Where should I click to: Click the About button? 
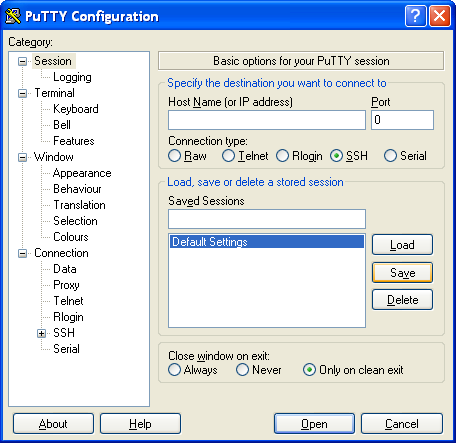pyautogui.click(x=53, y=424)
